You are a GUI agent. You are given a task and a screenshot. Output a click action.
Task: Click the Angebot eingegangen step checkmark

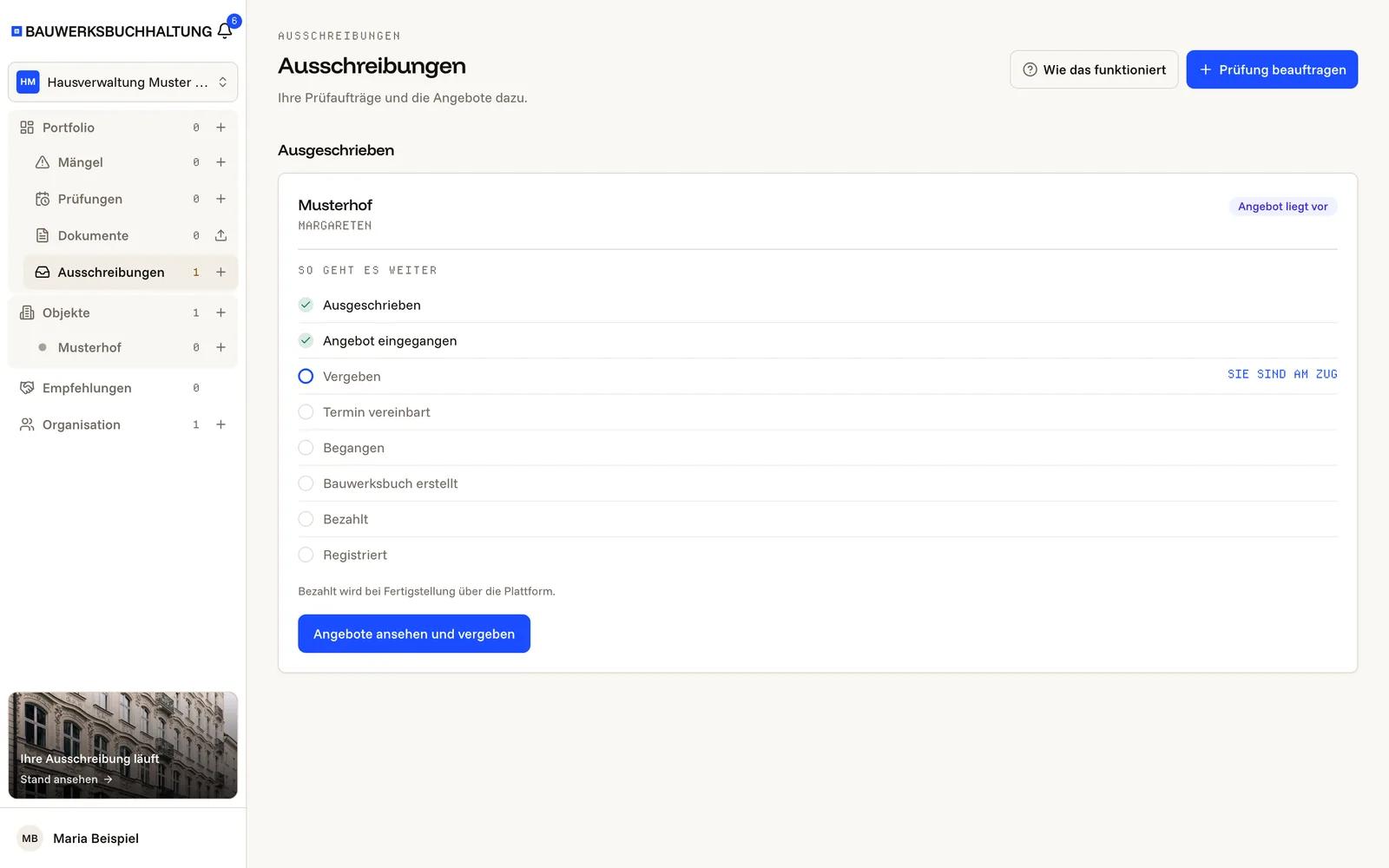(306, 340)
